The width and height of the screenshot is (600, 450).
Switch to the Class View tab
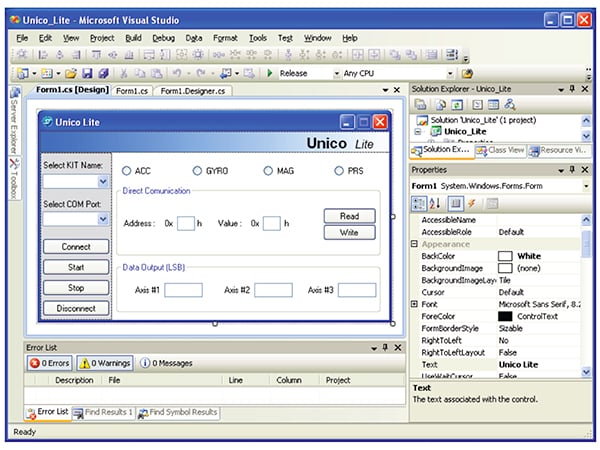(501, 150)
